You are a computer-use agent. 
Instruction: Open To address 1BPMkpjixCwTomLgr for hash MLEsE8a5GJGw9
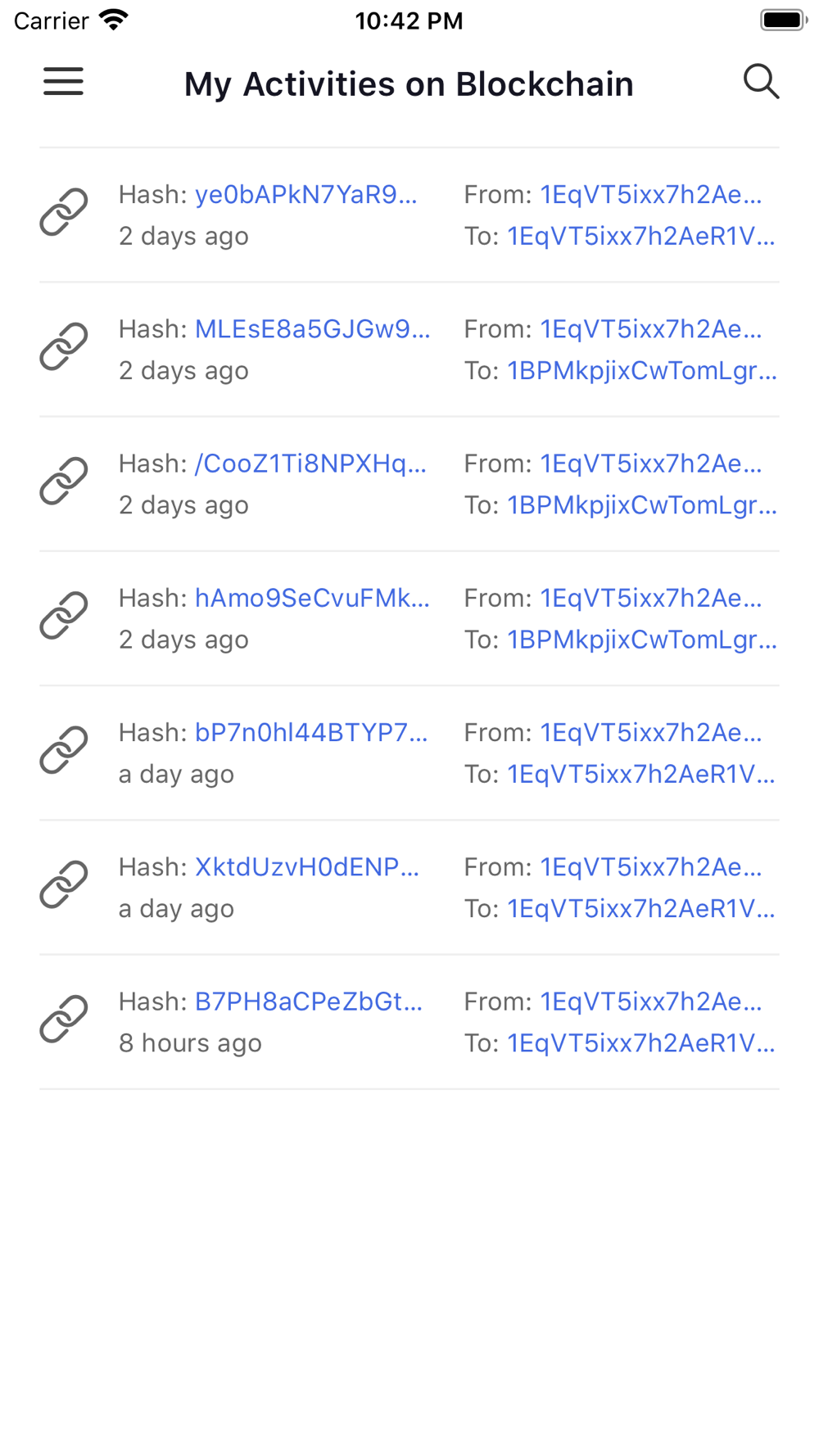641,371
